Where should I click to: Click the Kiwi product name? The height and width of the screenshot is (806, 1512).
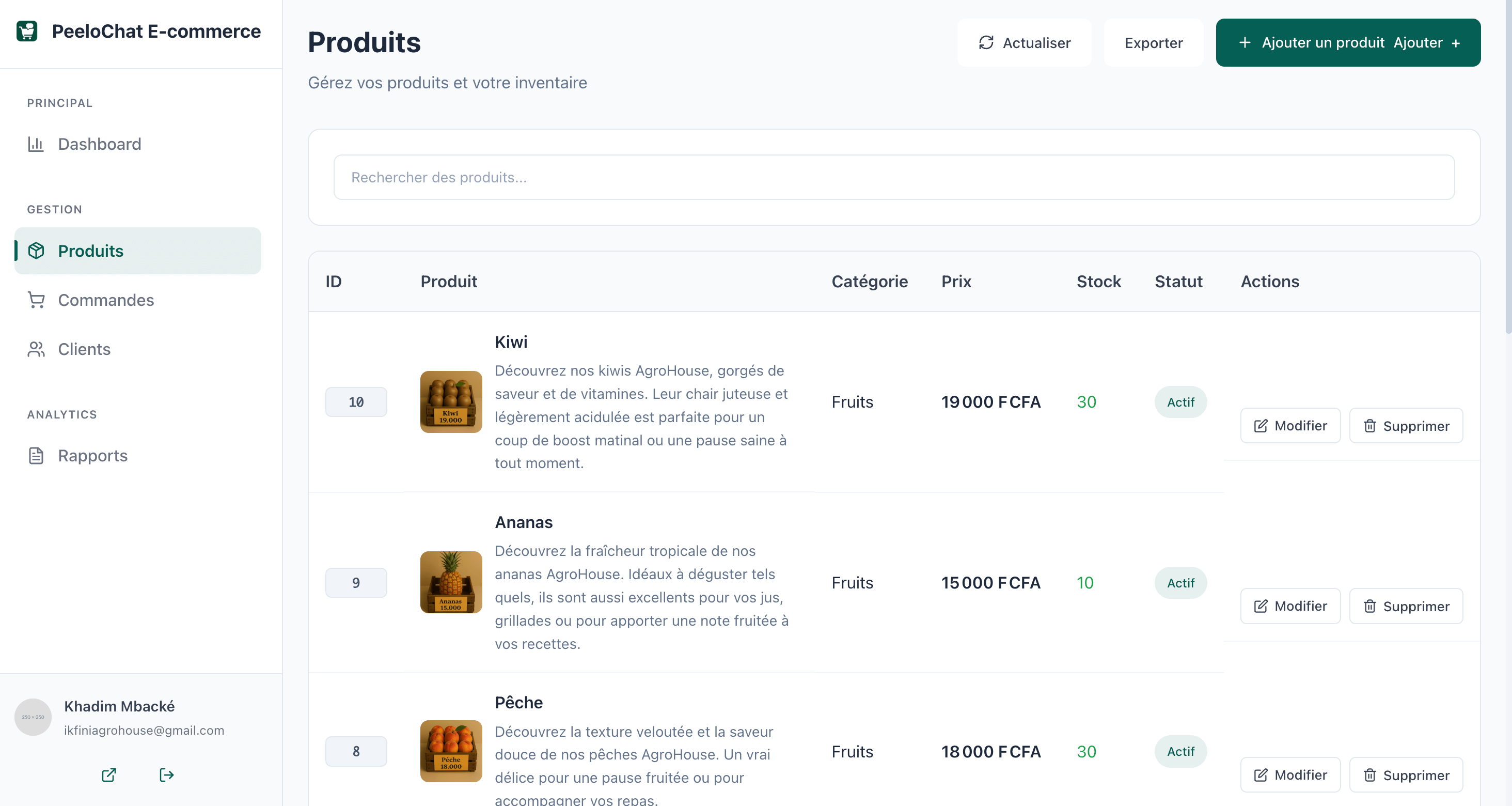[511, 342]
